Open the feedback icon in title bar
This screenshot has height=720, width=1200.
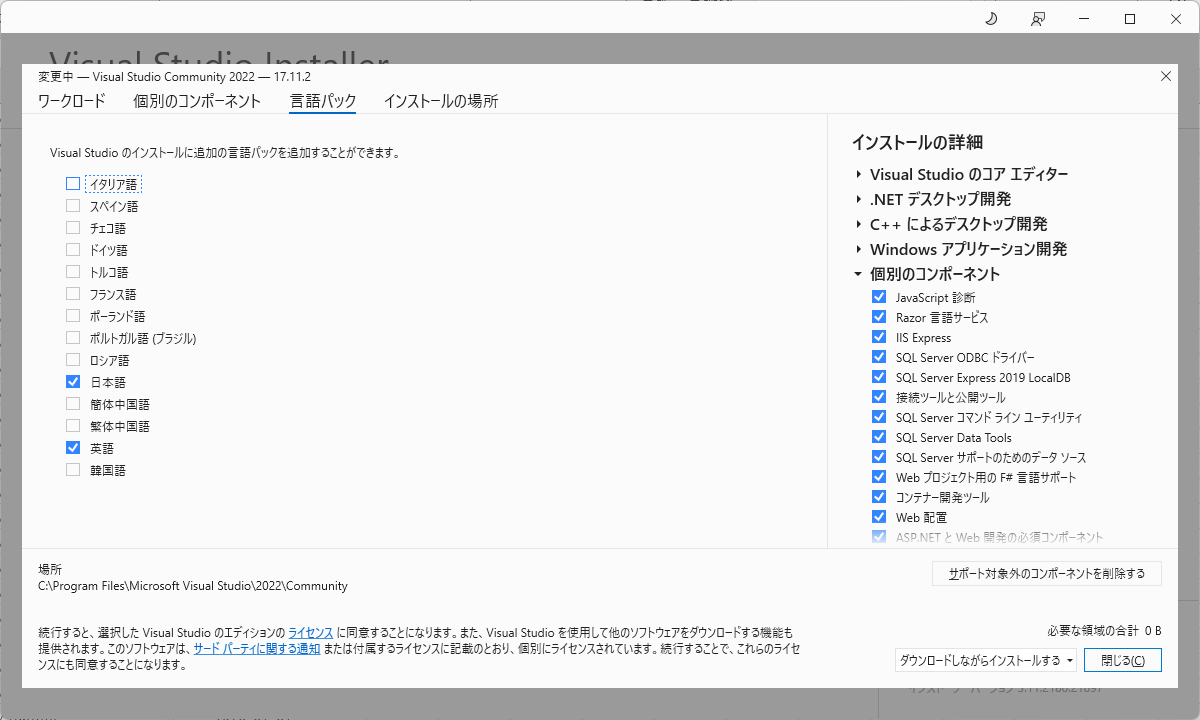[1038, 19]
